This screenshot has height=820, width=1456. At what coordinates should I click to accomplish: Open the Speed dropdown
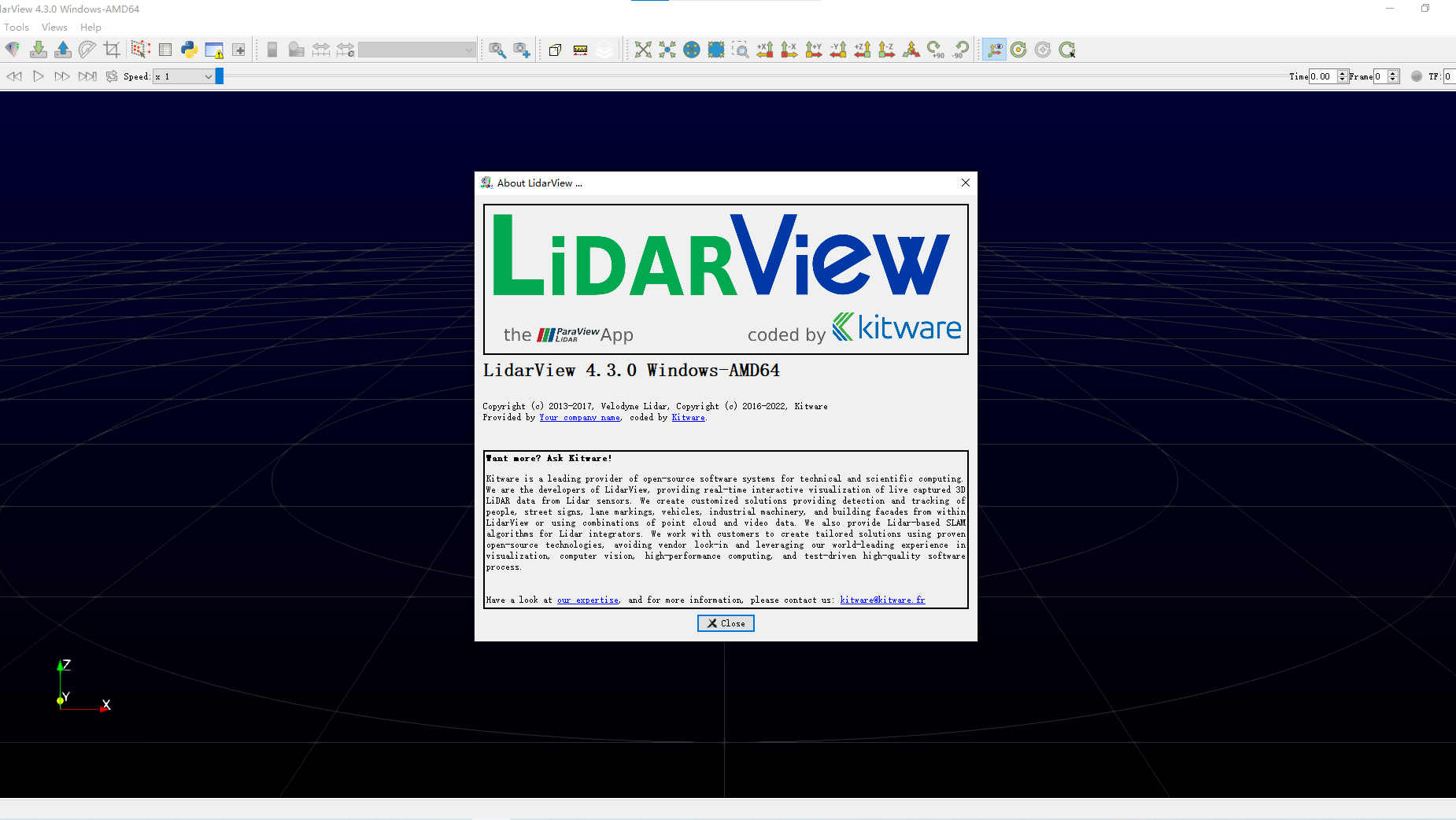click(x=183, y=76)
